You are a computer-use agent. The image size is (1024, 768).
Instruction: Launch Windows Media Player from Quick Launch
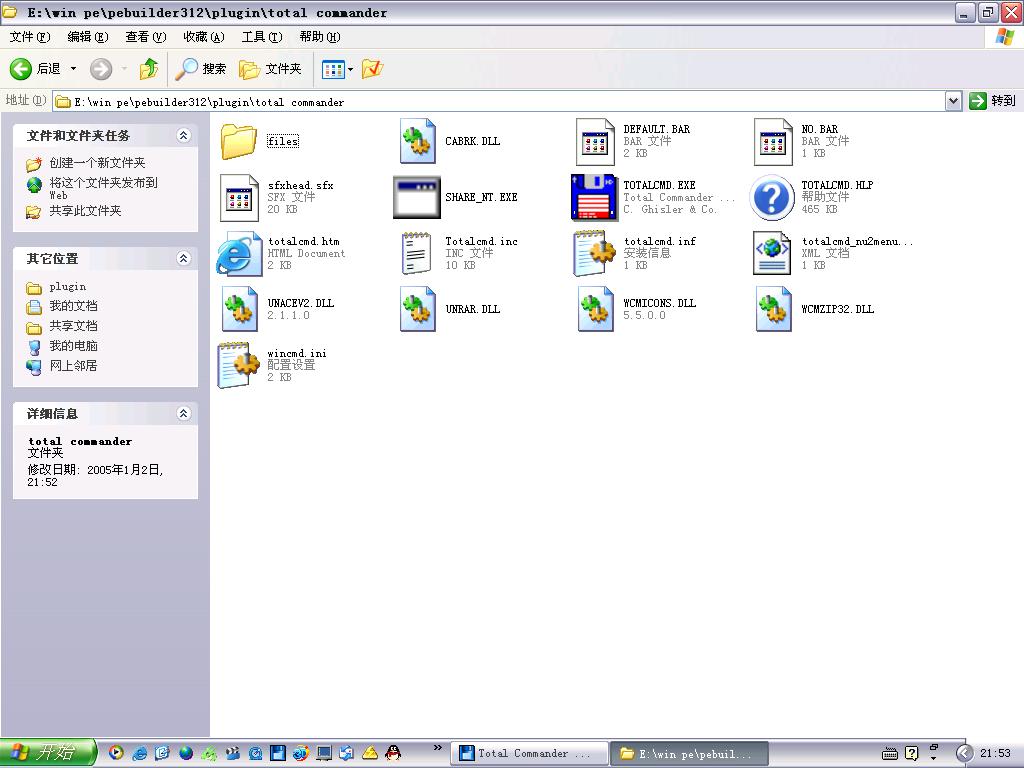click(116, 753)
